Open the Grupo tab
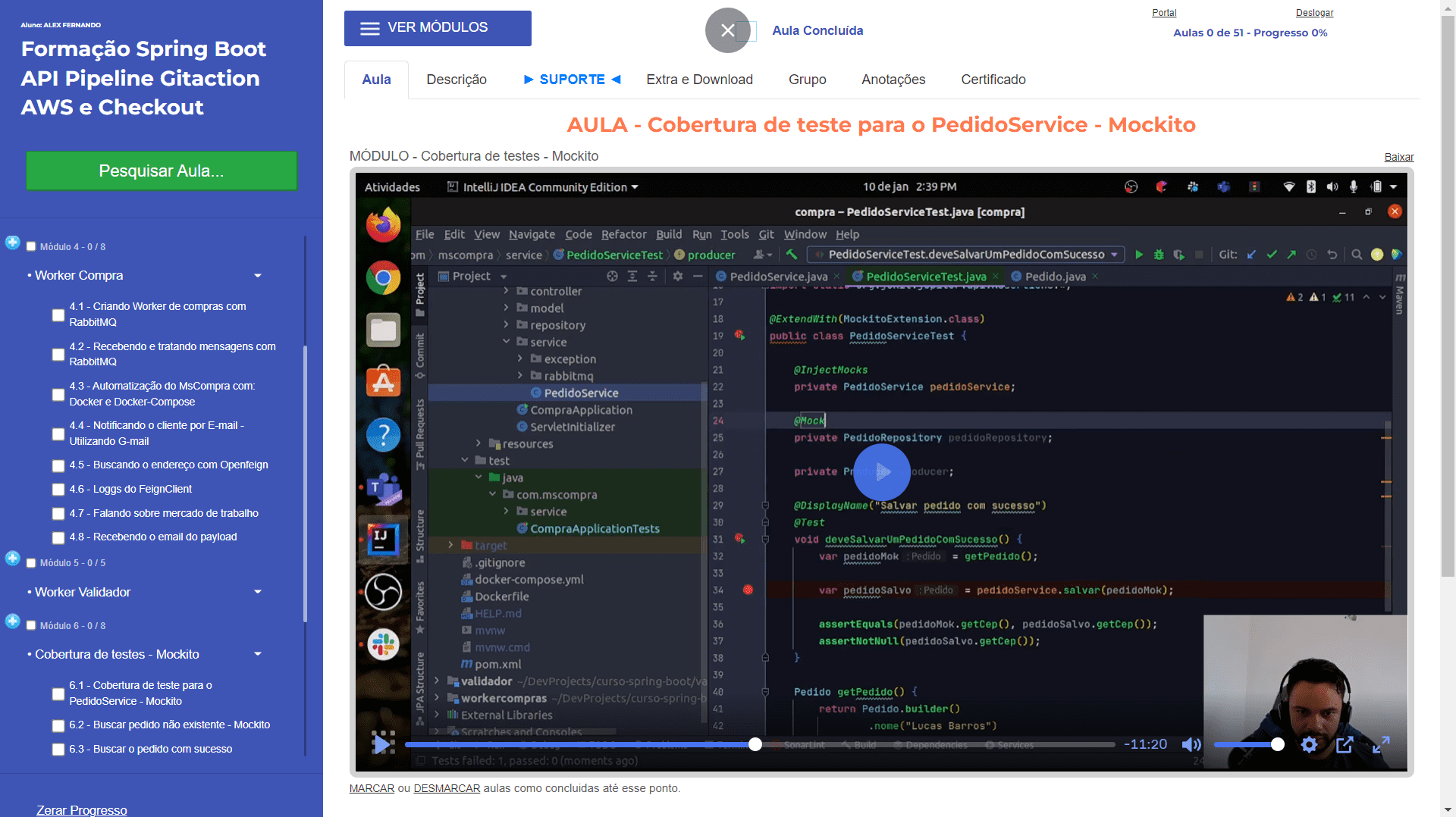The image size is (1456, 817). point(807,80)
